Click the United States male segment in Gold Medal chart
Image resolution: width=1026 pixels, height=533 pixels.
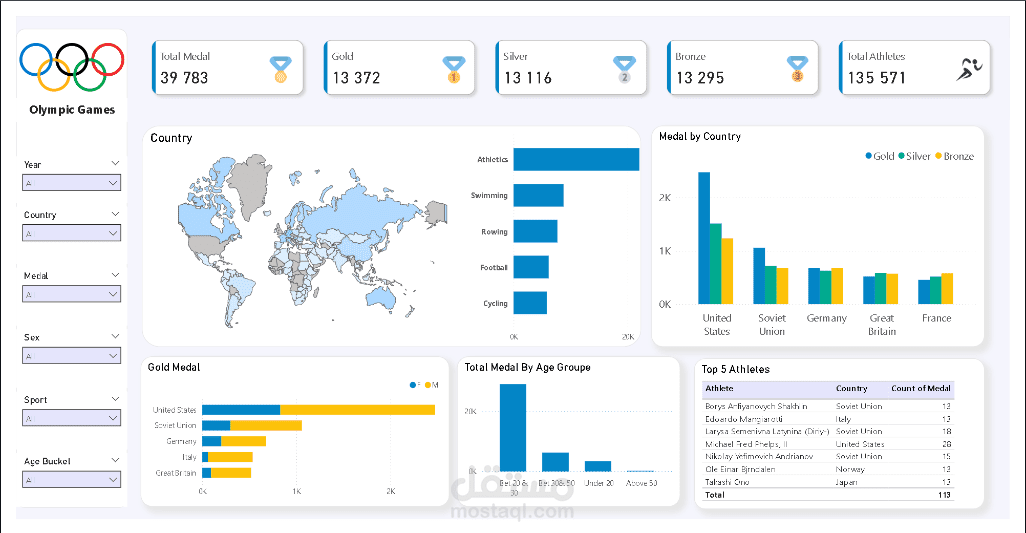coord(357,410)
